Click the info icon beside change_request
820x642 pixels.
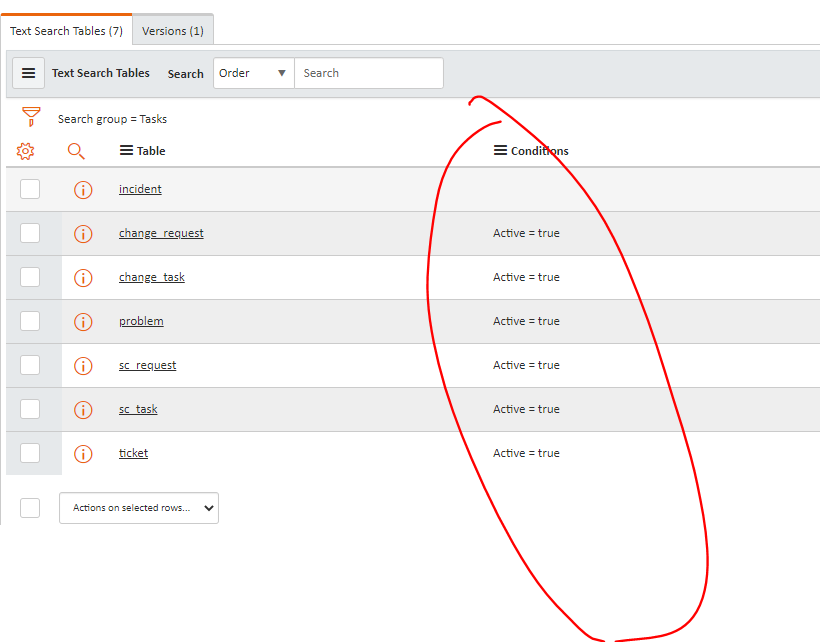point(83,233)
